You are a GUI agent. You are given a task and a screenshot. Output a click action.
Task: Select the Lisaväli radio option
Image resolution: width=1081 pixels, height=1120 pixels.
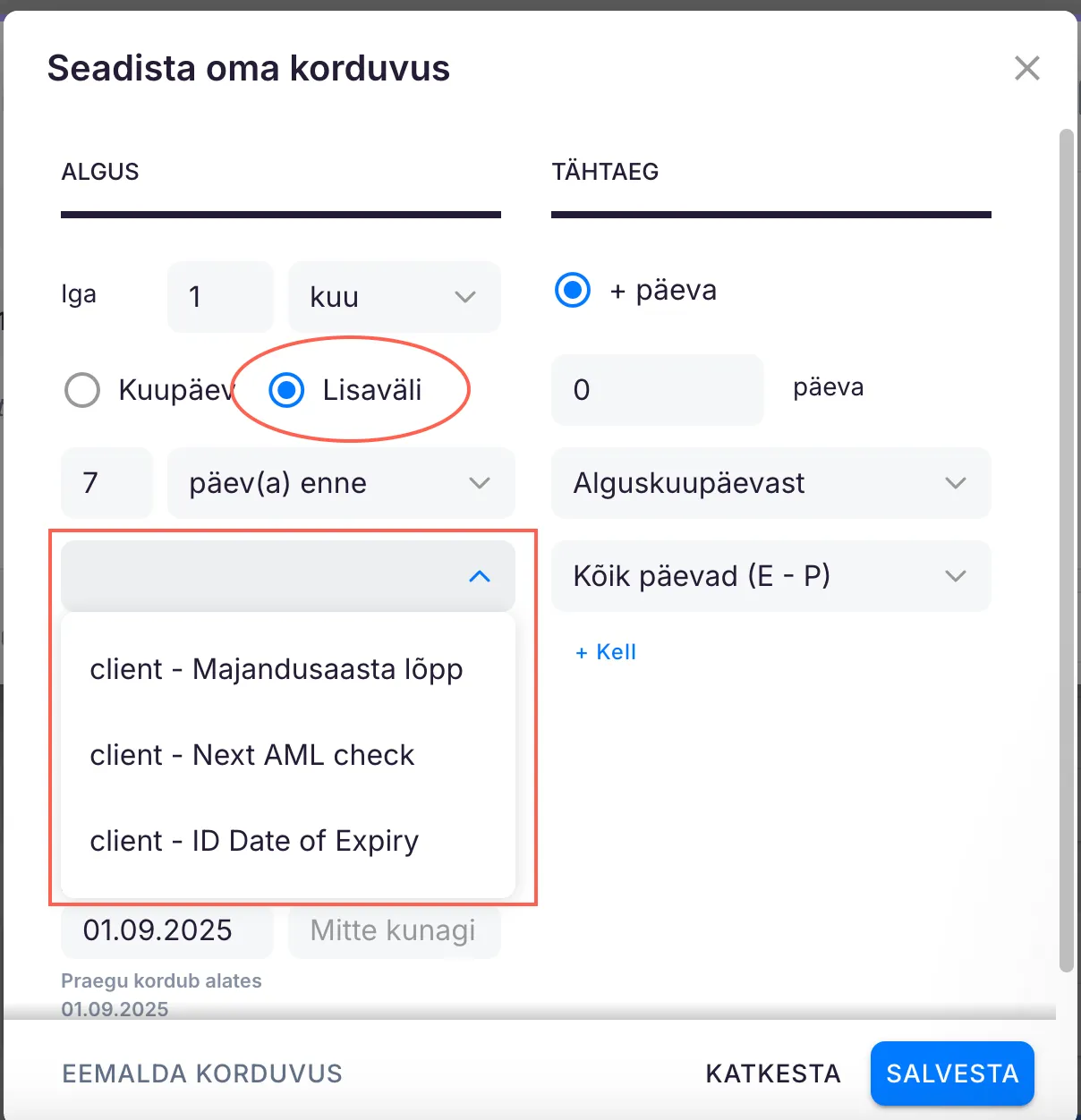click(x=287, y=390)
